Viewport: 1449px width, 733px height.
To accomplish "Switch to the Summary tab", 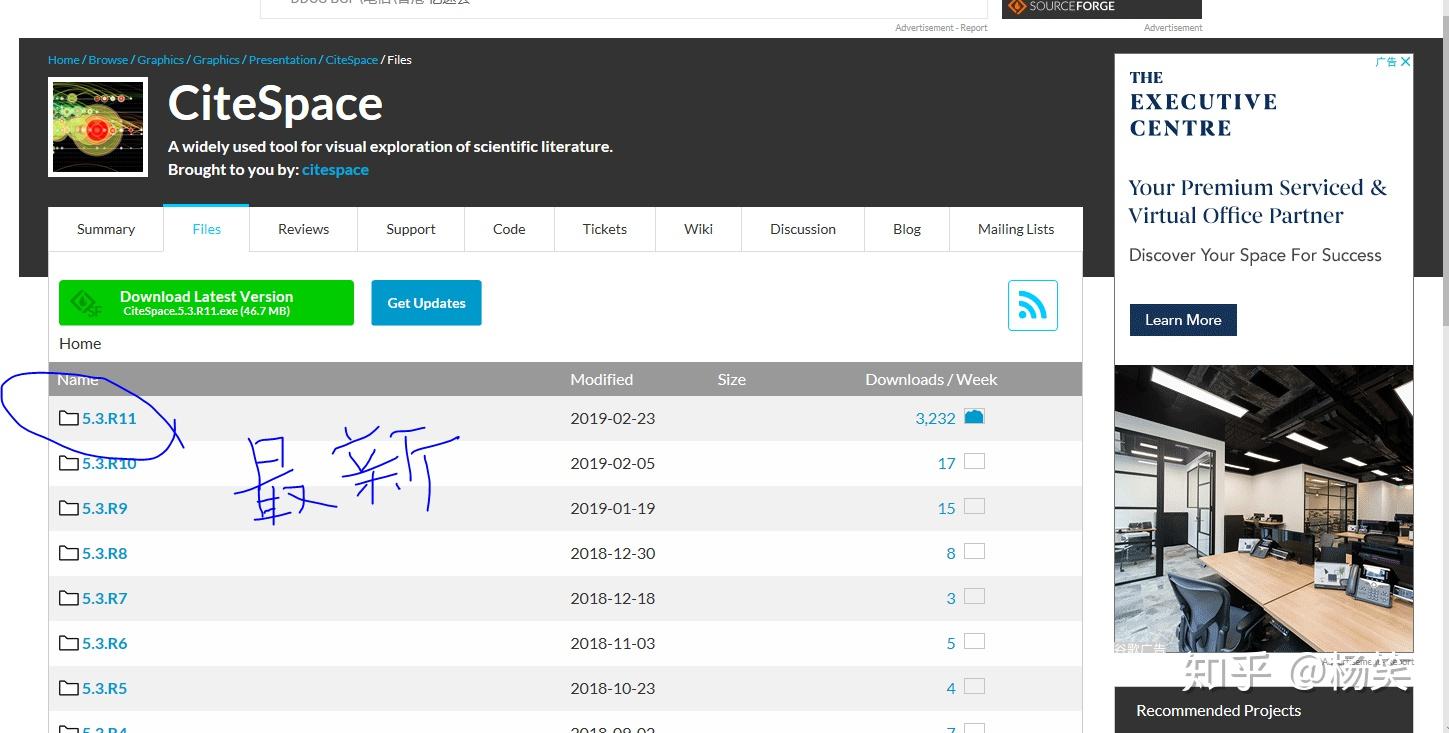I will (x=106, y=229).
